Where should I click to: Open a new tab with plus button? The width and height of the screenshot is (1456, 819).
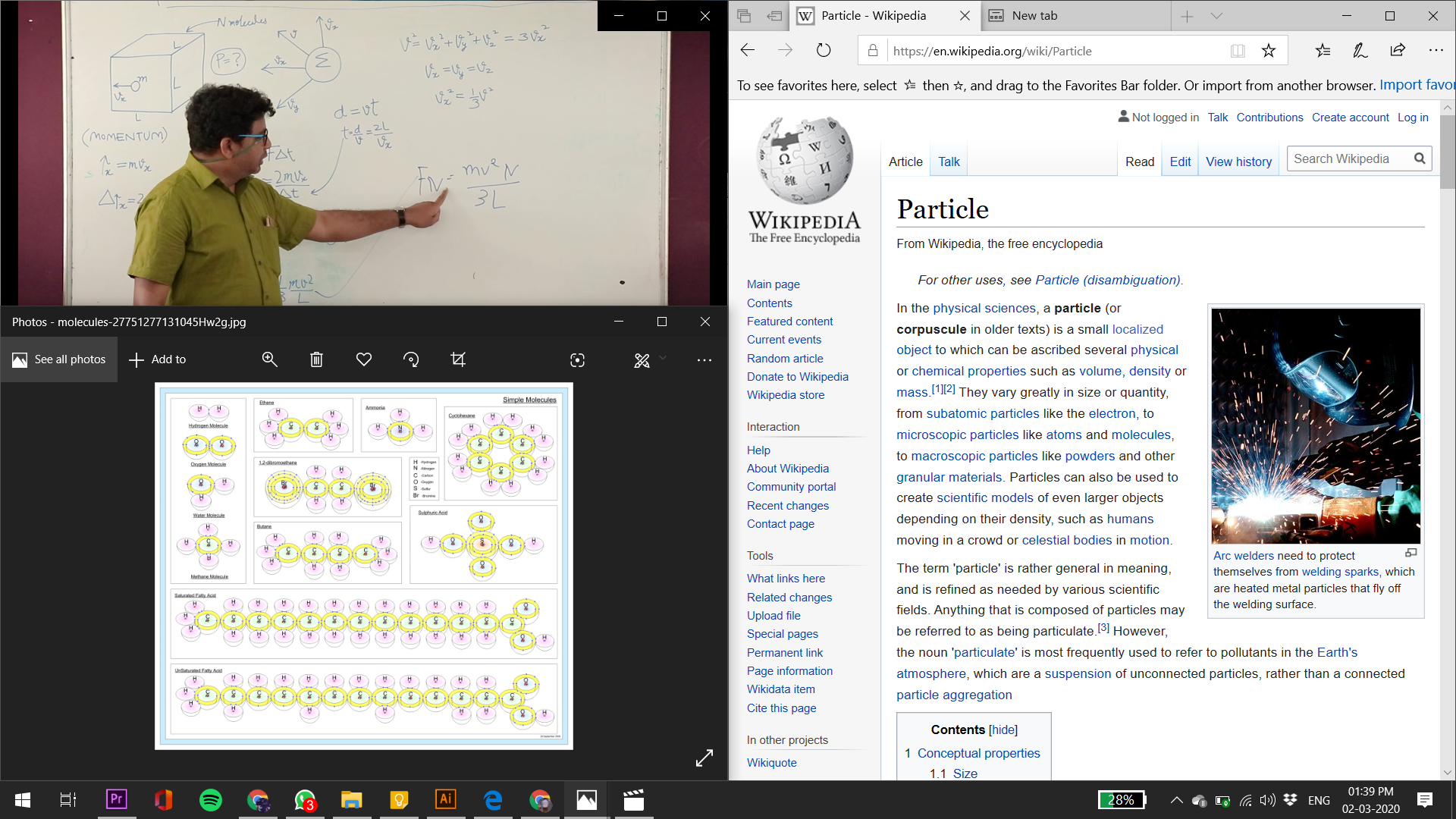click(x=1188, y=16)
